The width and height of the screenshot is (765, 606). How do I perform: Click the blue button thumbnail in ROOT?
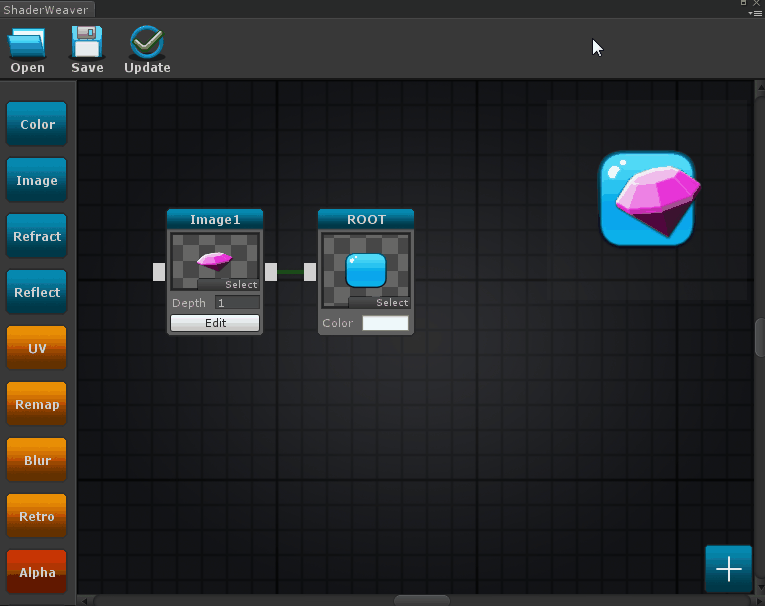(366, 270)
